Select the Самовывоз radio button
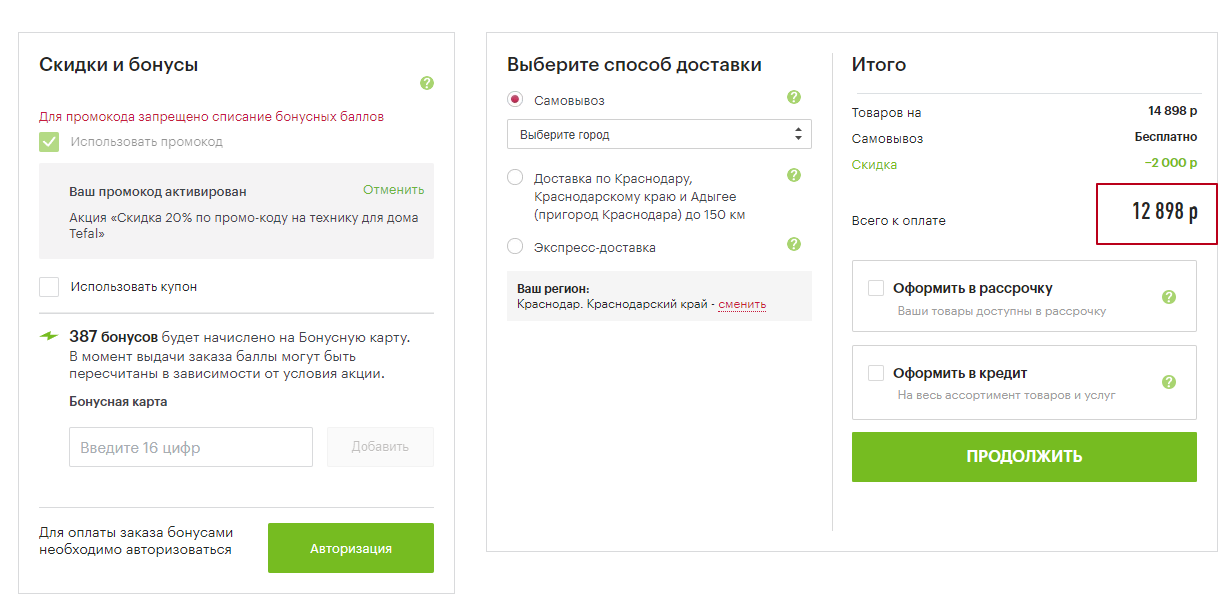Image resolution: width=1231 pixels, height=611 pixels. click(x=515, y=100)
